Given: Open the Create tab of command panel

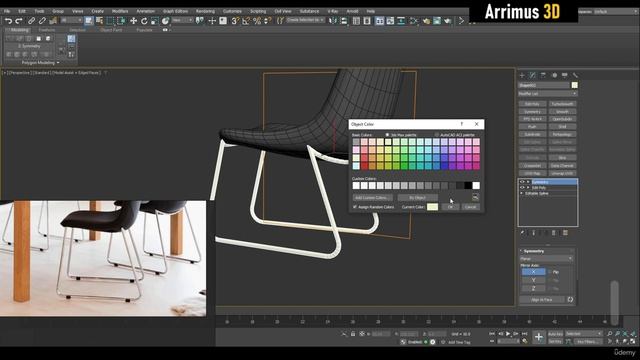Looking at the screenshot, I should pyautogui.click(x=522, y=75).
